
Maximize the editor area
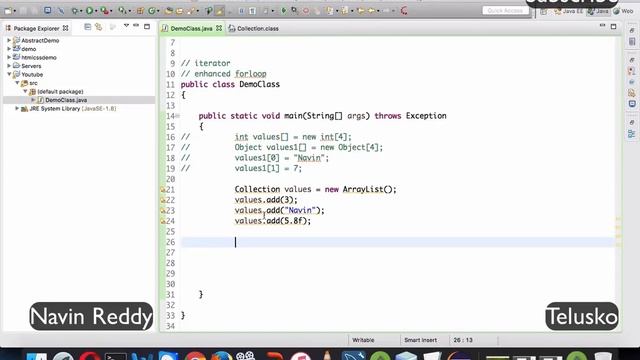(613, 27)
